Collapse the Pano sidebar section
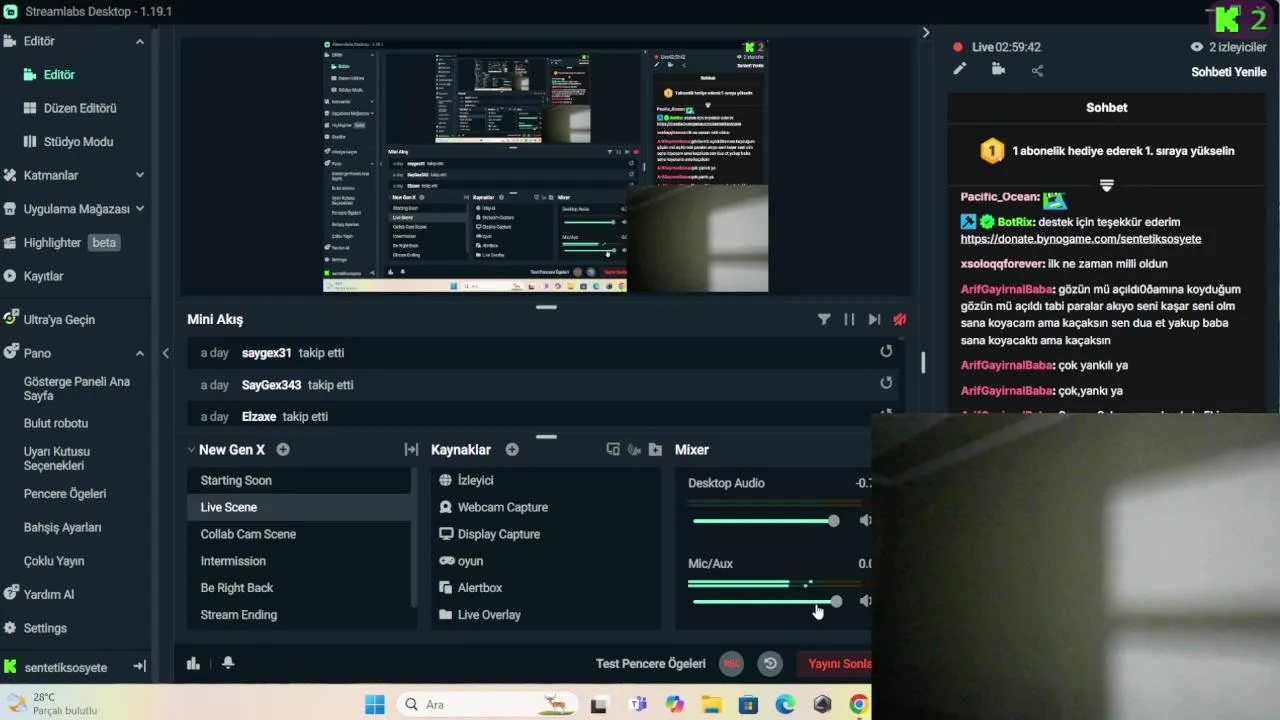The height and width of the screenshot is (720, 1280). click(x=140, y=353)
